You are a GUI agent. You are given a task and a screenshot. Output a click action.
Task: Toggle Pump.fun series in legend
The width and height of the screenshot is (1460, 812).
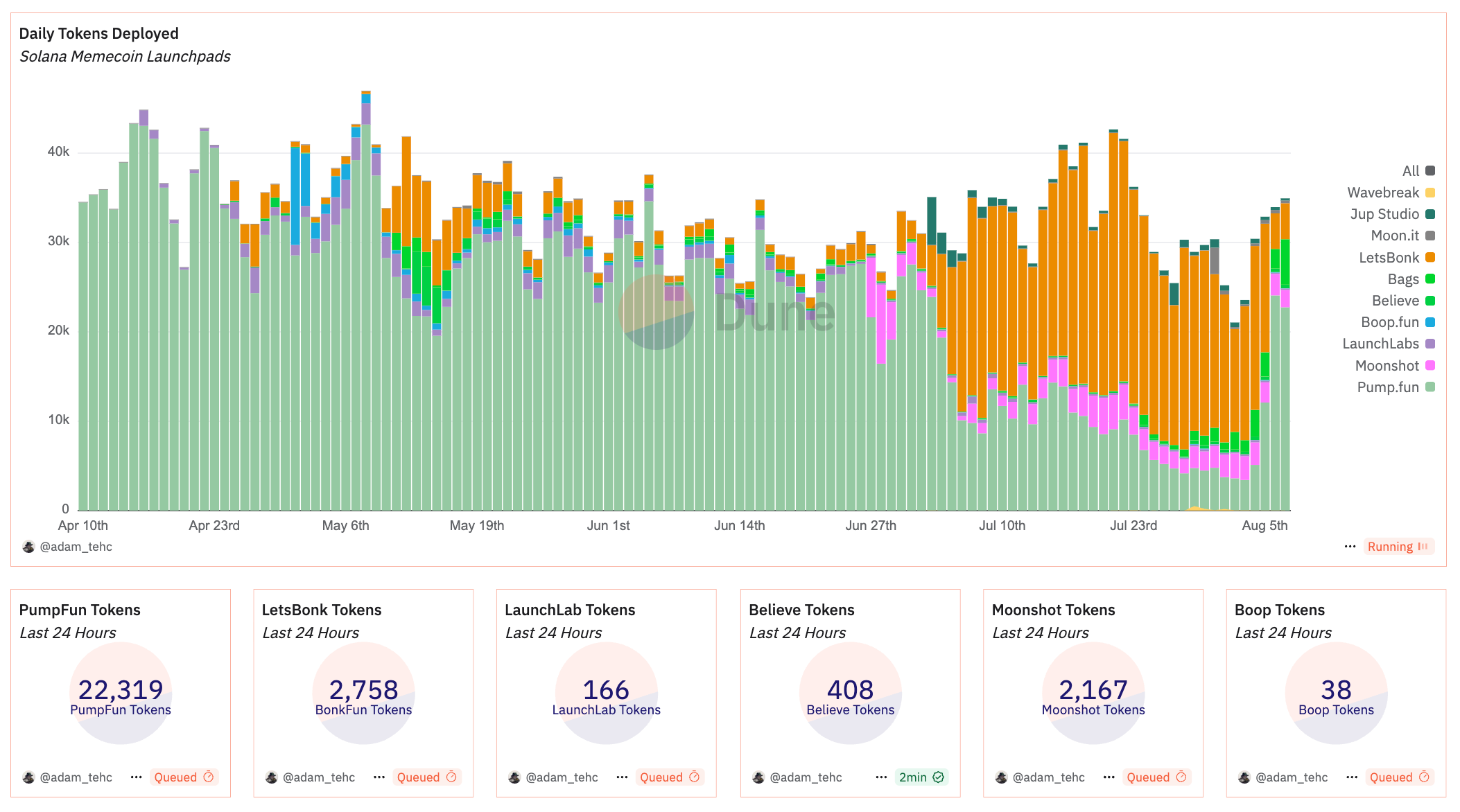(1388, 387)
